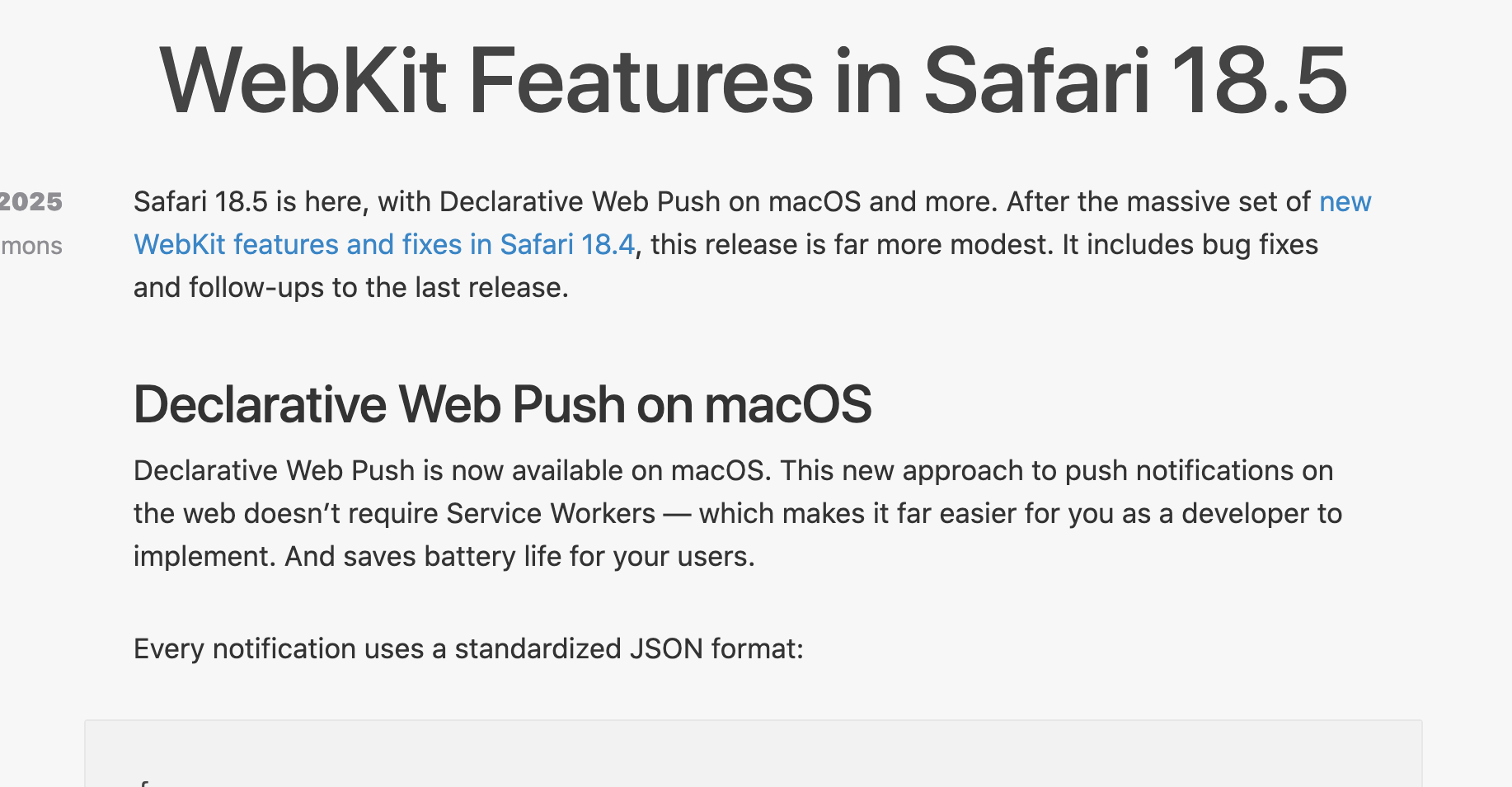Click 'Safari 18.5 is here' at the intro start
This screenshot has width=1512, height=787.
coord(247,202)
